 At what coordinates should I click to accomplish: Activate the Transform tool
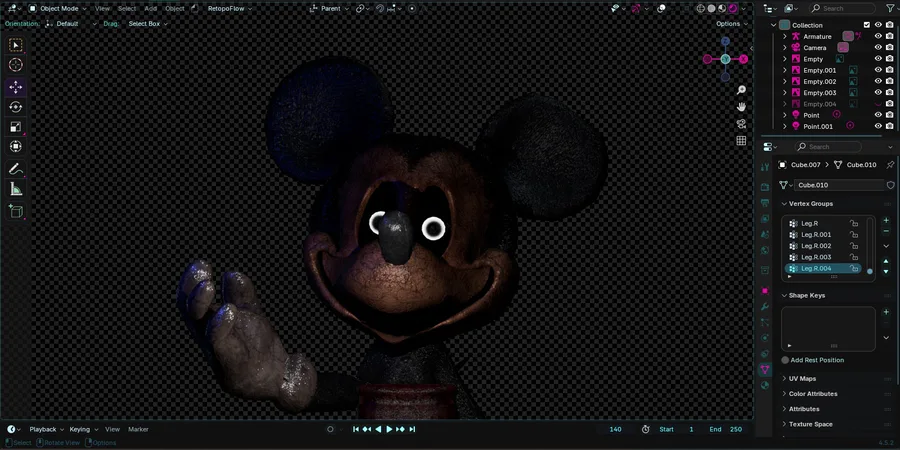pos(15,146)
